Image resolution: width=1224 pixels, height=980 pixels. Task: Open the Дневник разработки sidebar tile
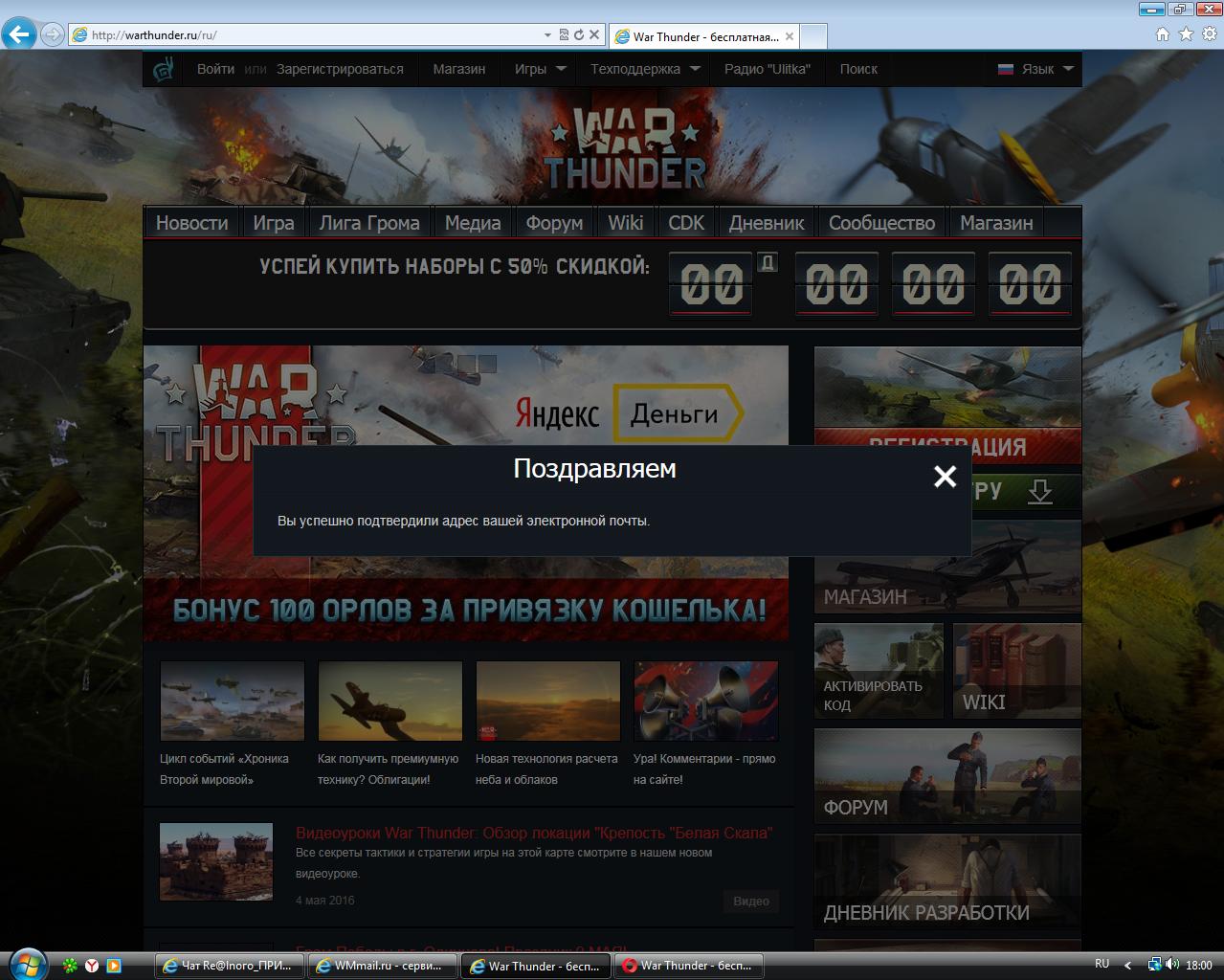(x=947, y=881)
